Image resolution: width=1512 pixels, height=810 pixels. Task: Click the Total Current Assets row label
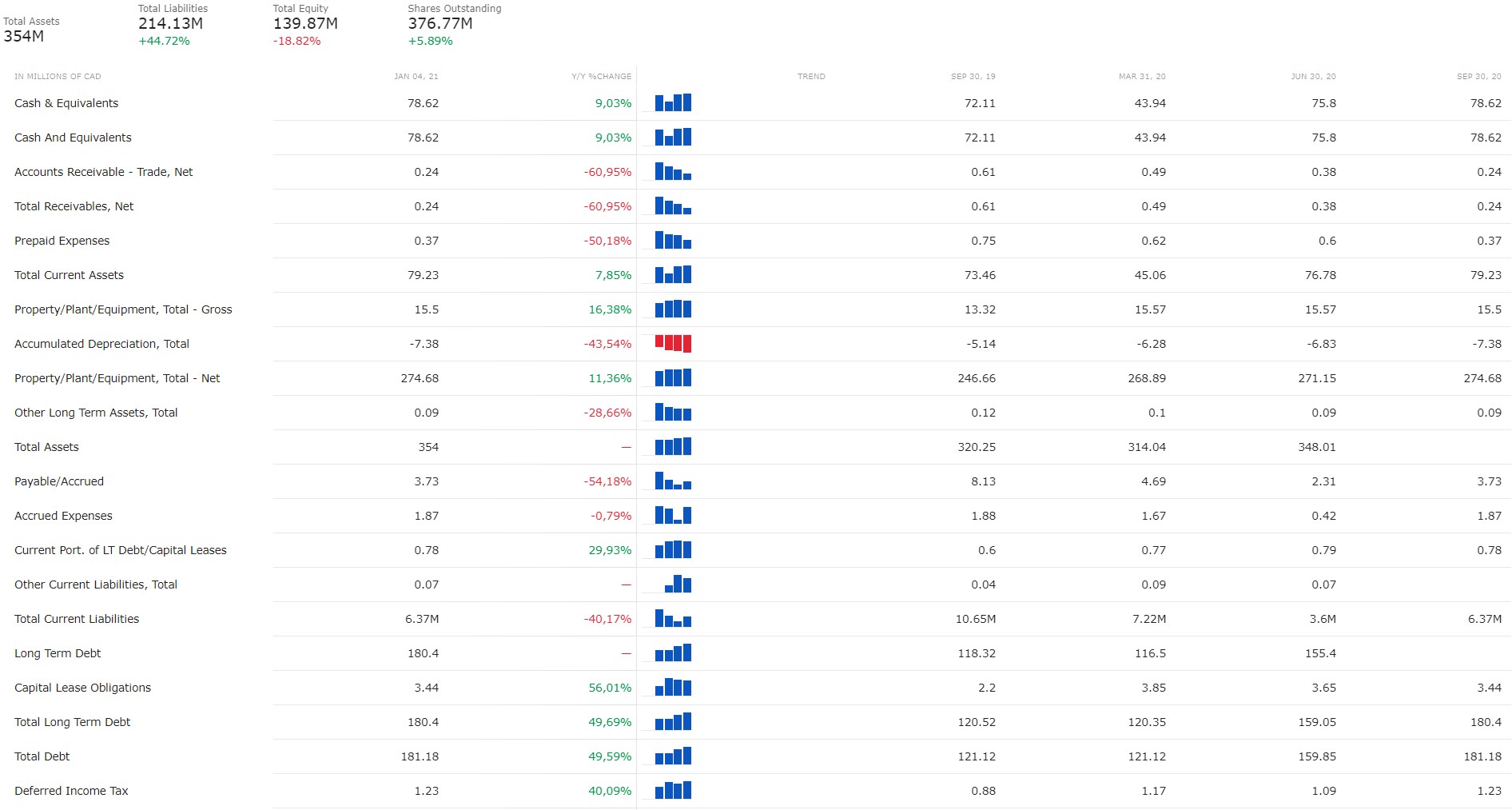pyautogui.click(x=69, y=275)
